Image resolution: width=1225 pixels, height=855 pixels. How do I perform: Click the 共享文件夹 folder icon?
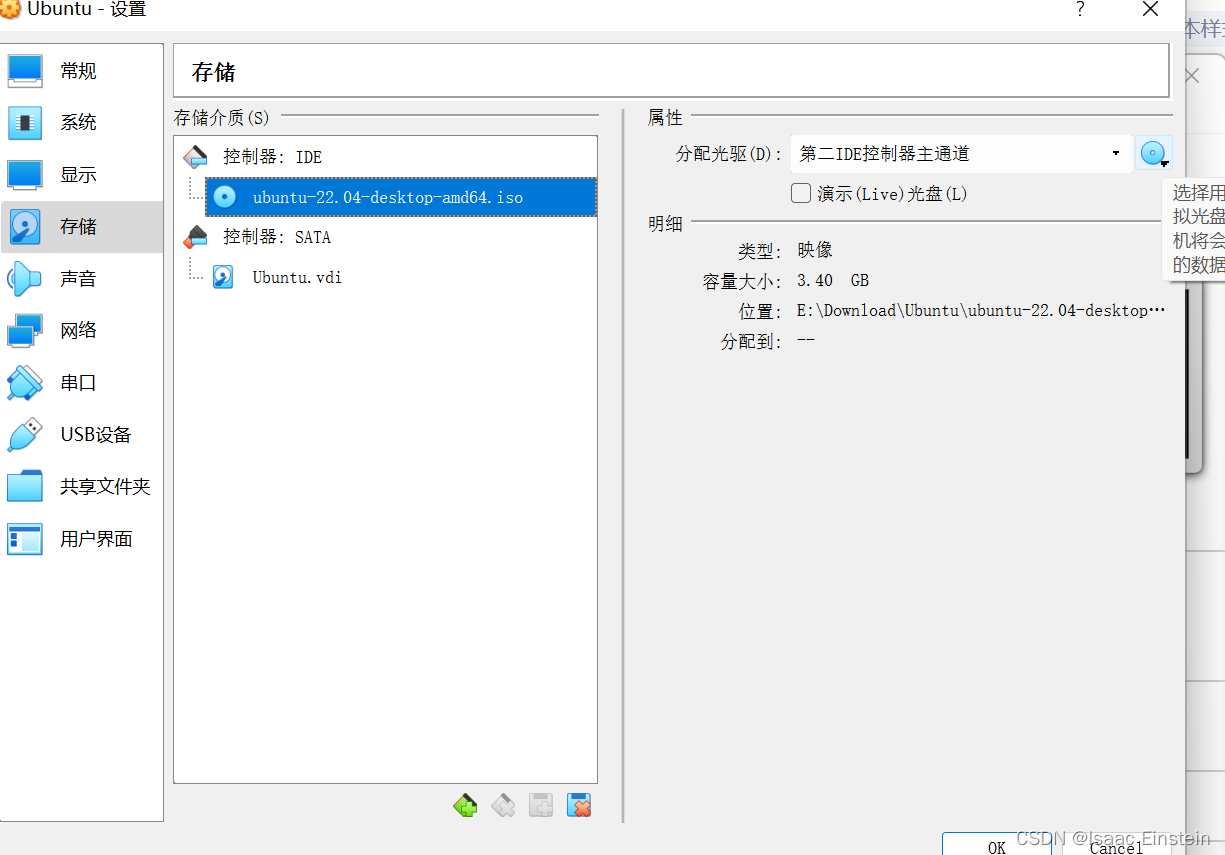click(25, 487)
